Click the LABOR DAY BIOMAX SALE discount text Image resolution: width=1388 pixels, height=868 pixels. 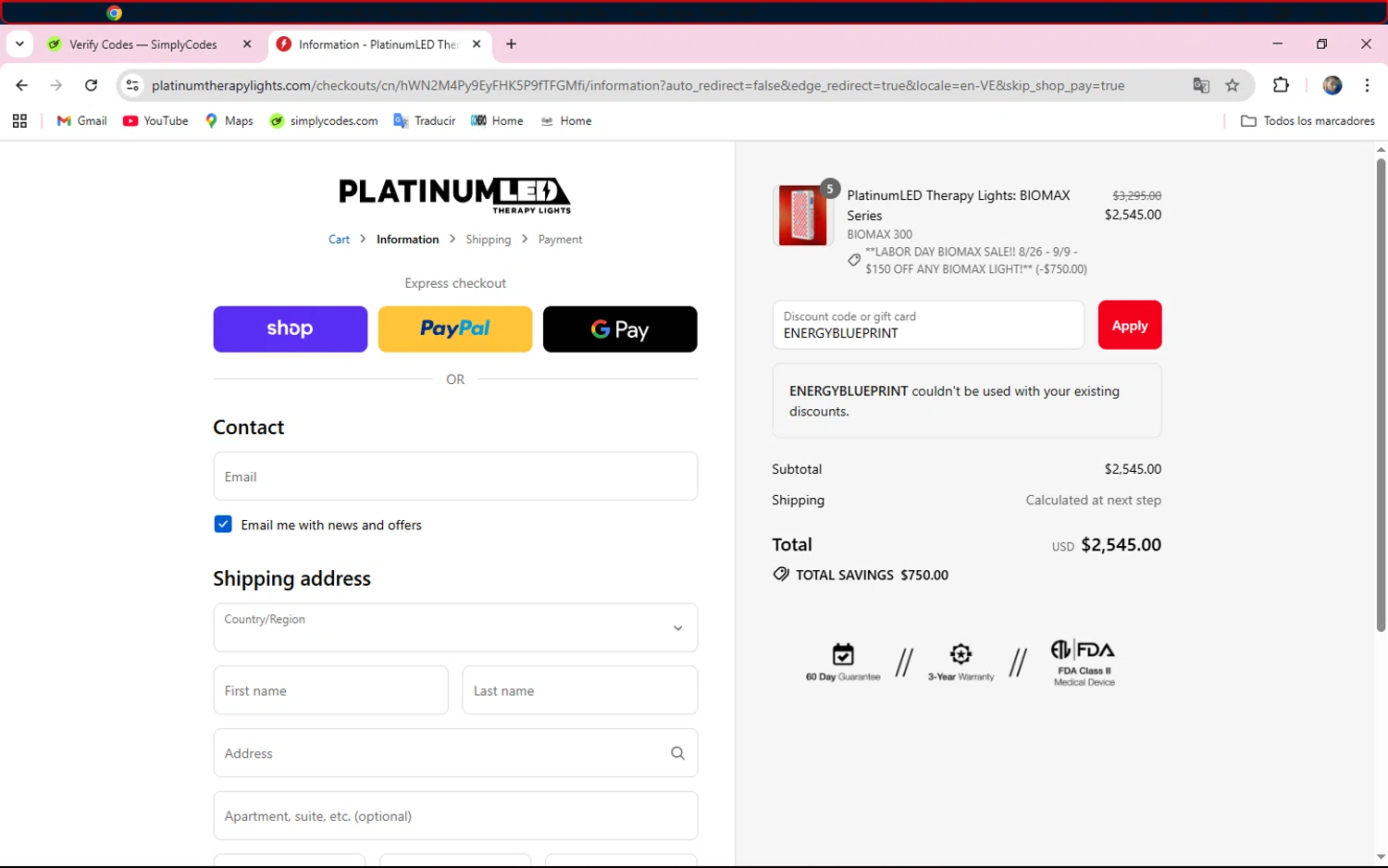(x=976, y=260)
